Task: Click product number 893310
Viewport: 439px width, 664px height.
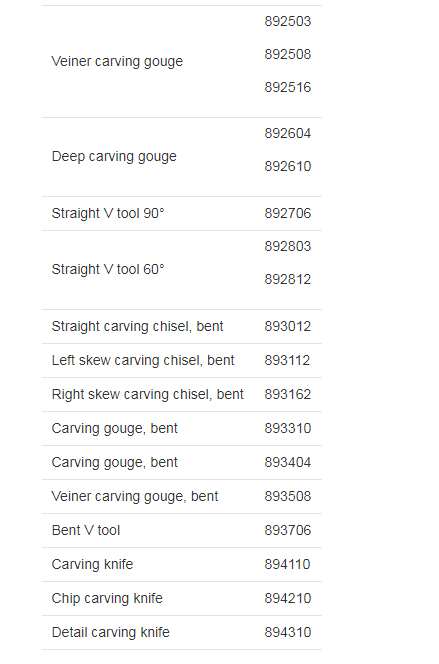Action: pyautogui.click(x=287, y=429)
